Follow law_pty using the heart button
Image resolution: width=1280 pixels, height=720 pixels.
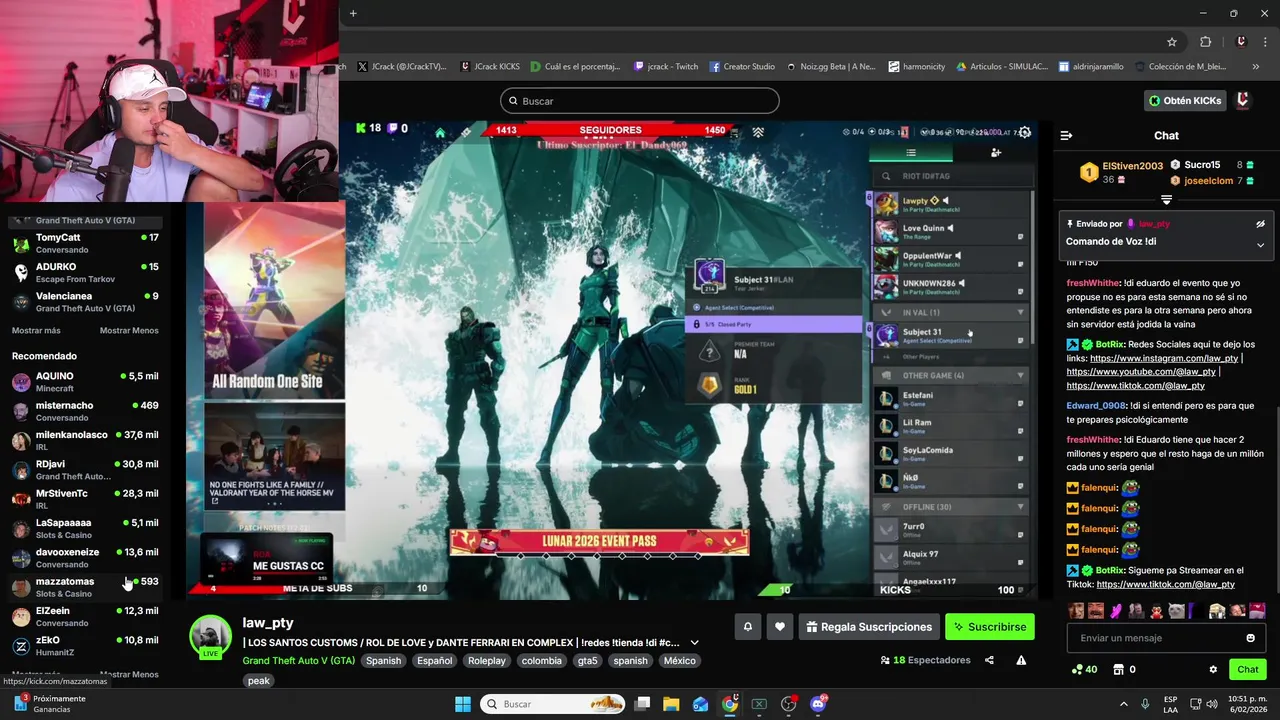[780, 627]
